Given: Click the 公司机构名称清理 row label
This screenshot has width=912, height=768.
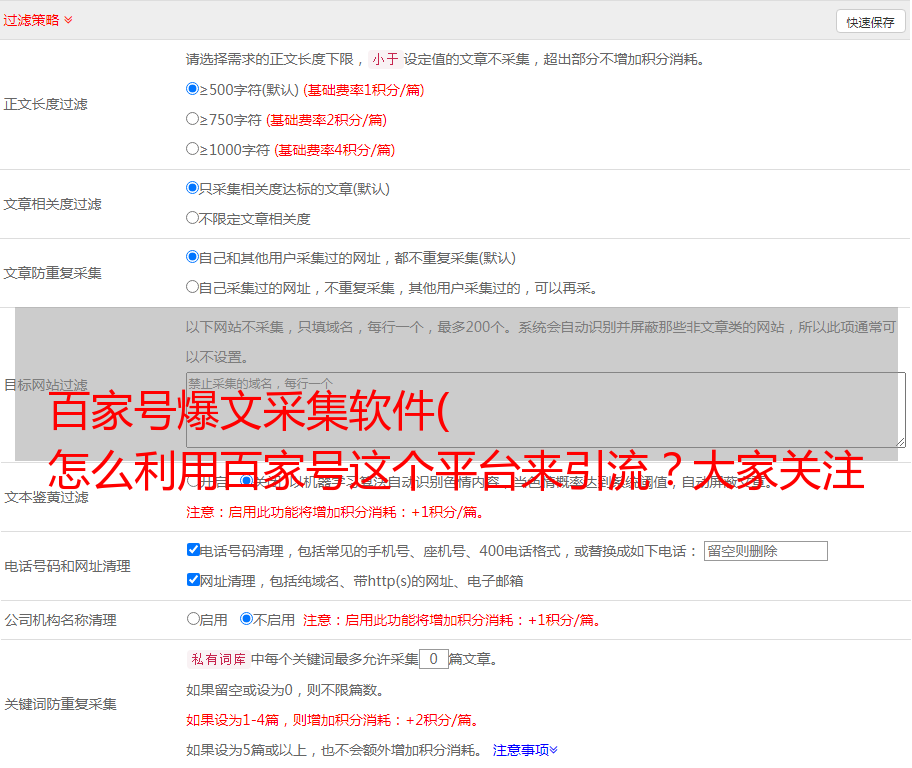Looking at the screenshot, I should pyautogui.click(x=60, y=620).
